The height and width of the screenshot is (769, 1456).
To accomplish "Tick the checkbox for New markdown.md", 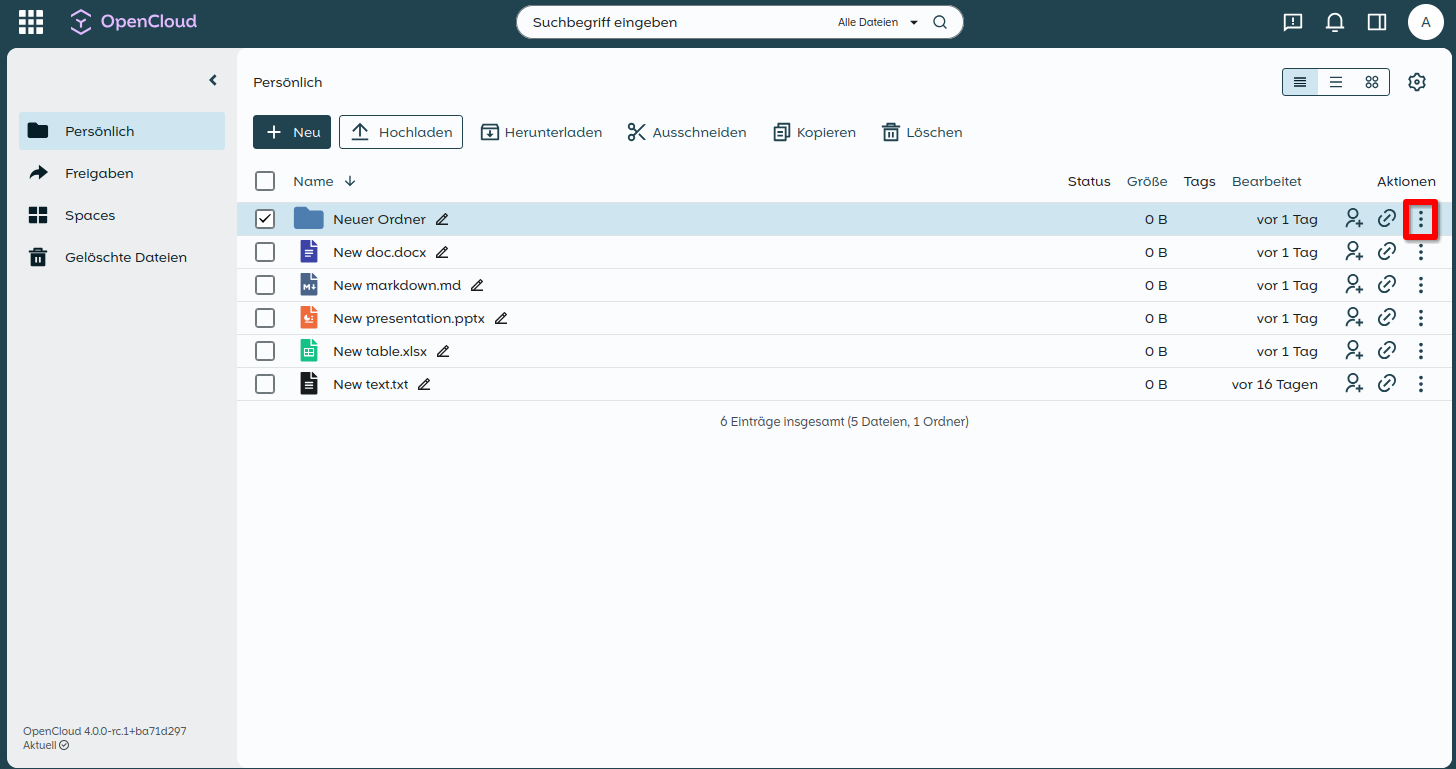I will coord(265,285).
